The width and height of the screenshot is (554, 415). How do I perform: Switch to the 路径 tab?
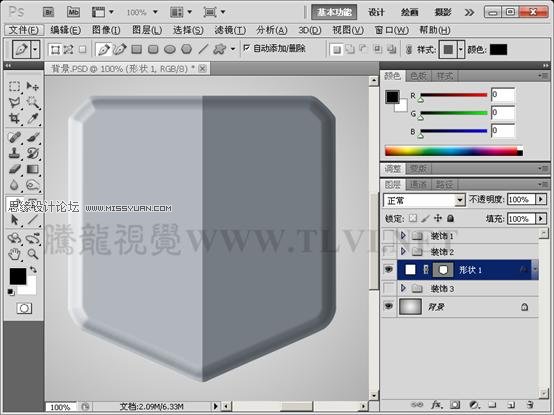(x=444, y=184)
